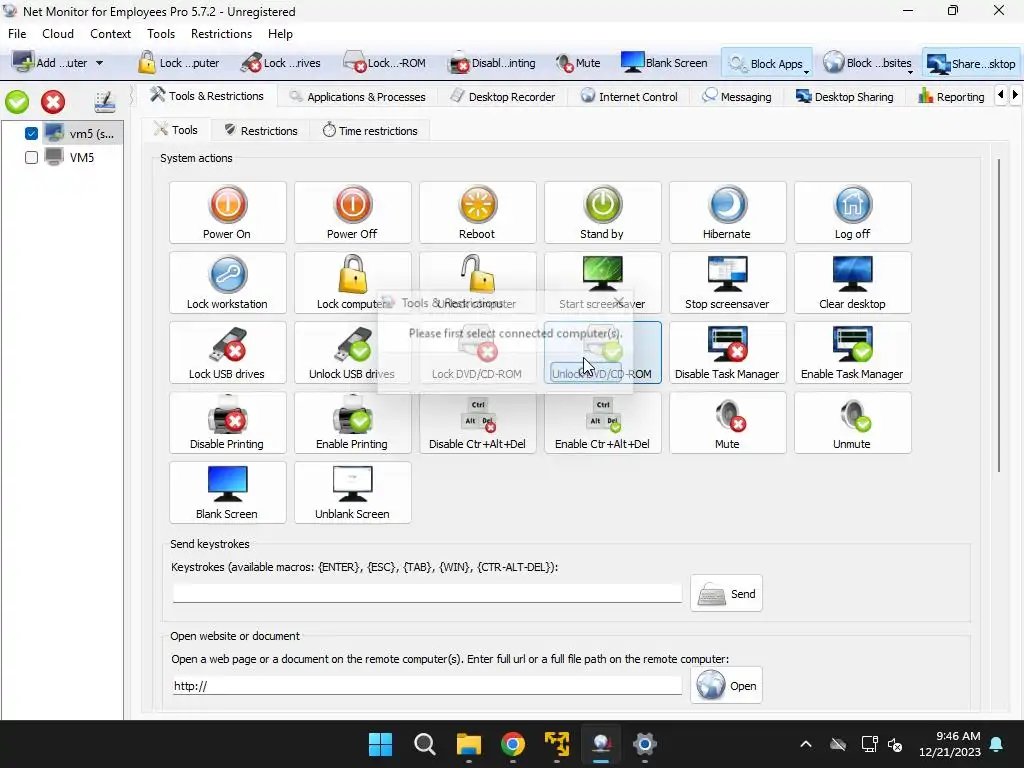Open the Time restrictions sub-tab
The width and height of the screenshot is (1024, 768).
(x=370, y=131)
